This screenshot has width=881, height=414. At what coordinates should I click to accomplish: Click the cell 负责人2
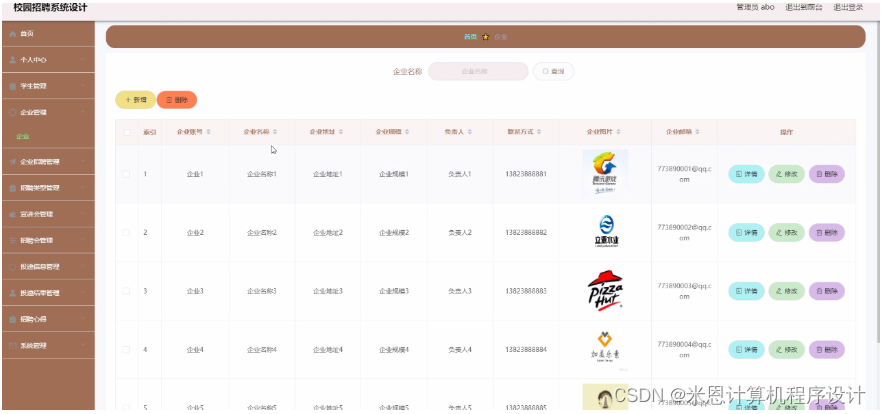[460, 233]
